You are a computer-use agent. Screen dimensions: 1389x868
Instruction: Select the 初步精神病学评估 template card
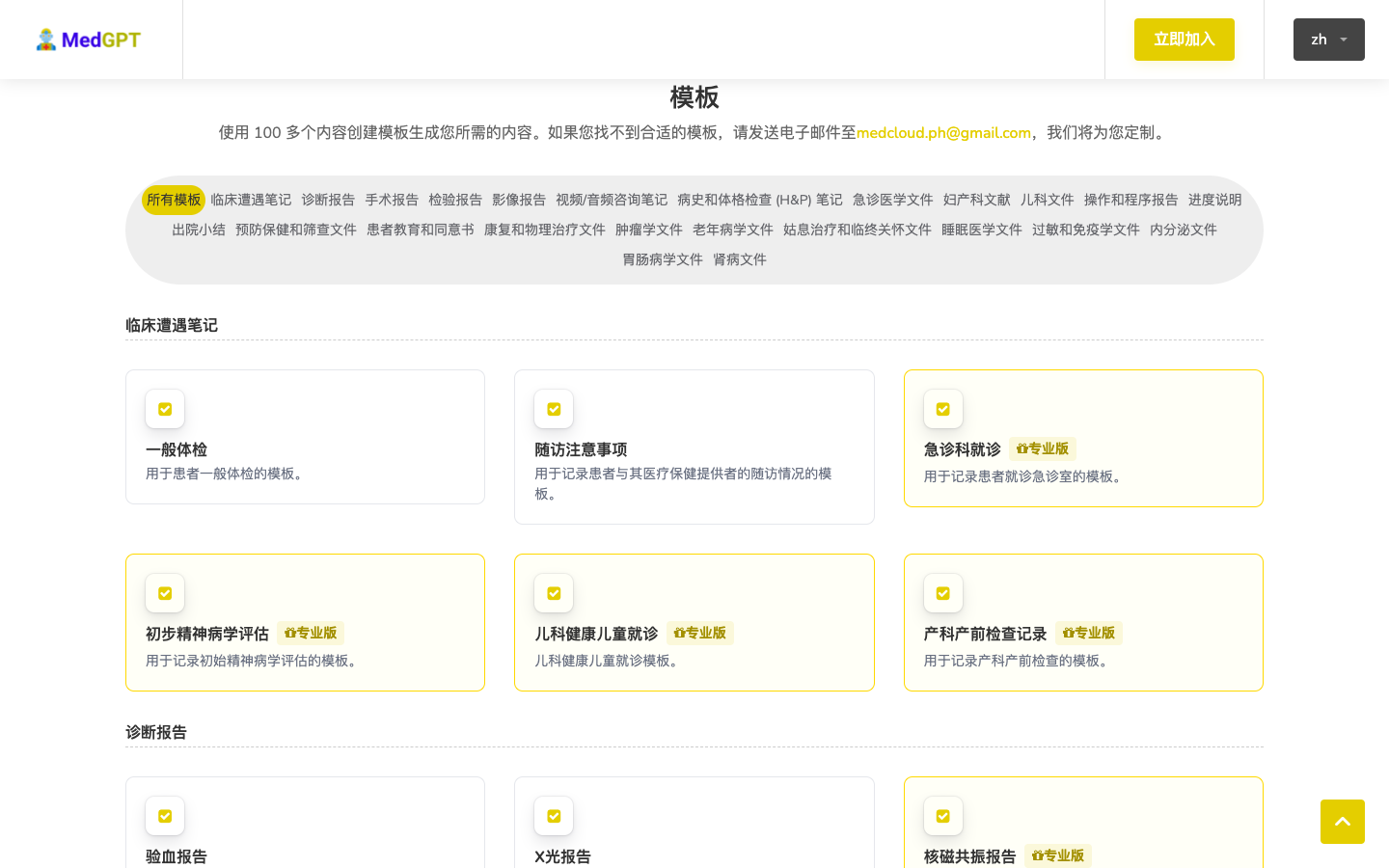pyautogui.click(x=305, y=622)
